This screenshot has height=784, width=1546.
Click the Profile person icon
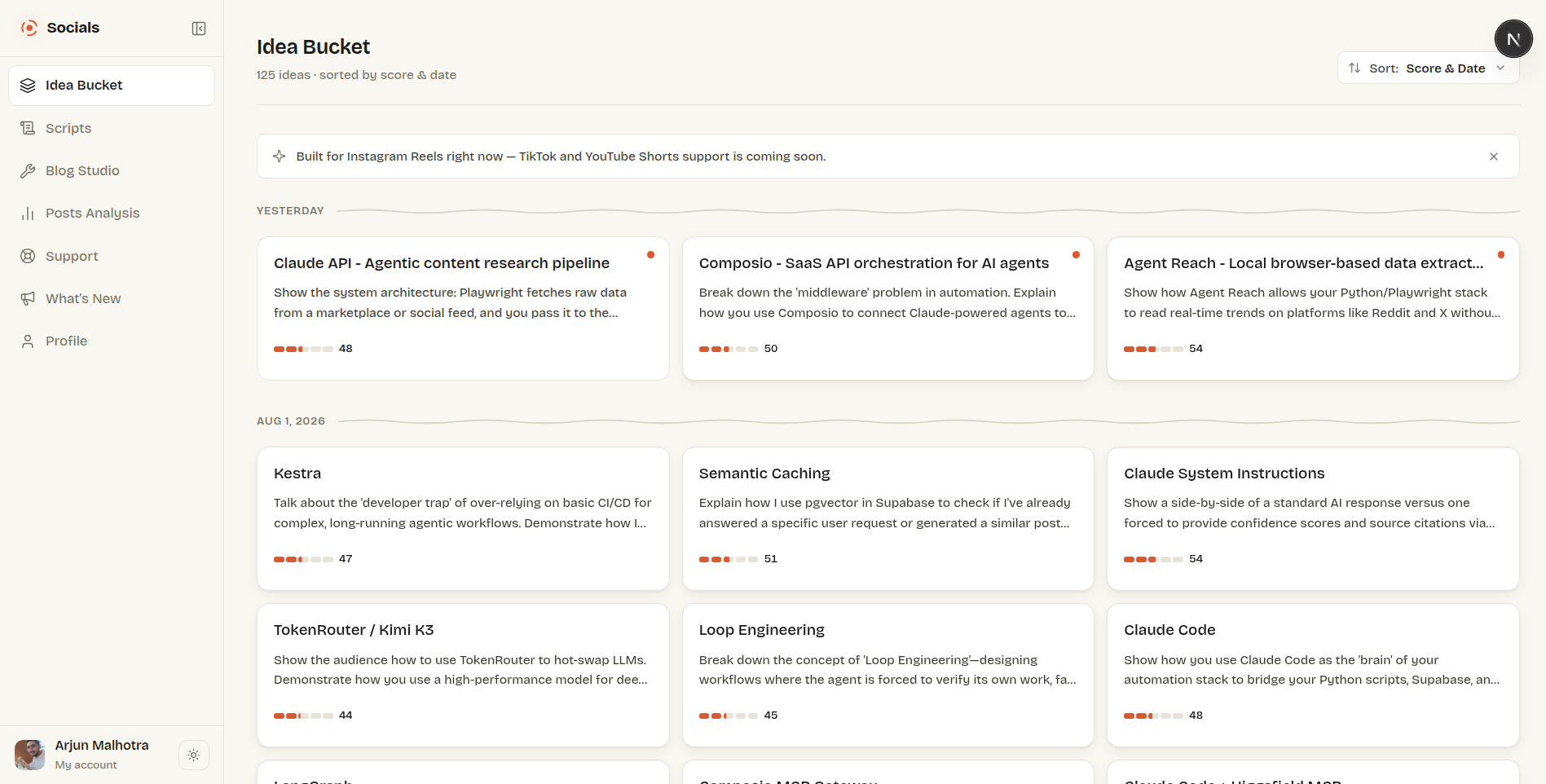coord(28,341)
